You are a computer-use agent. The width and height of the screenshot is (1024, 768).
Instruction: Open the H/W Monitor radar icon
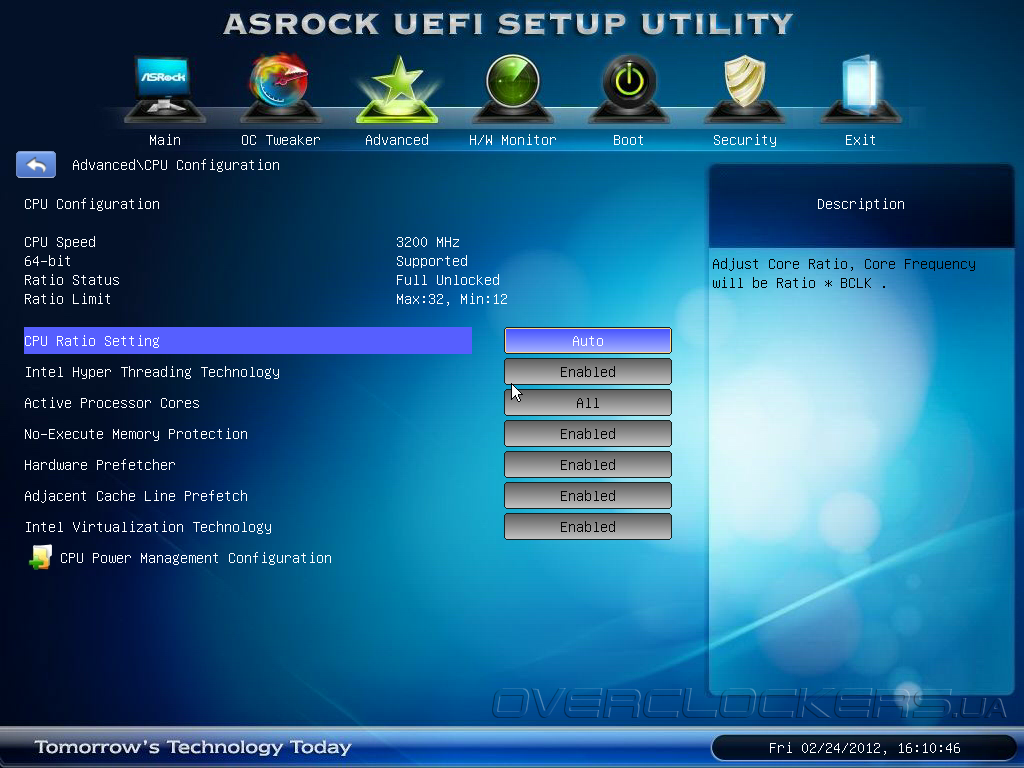513,88
